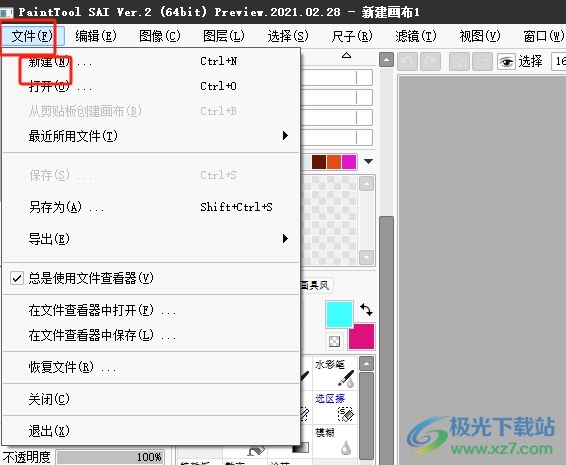Select 退出(X) menu entry
566x465 pixels.
pos(151,431)
